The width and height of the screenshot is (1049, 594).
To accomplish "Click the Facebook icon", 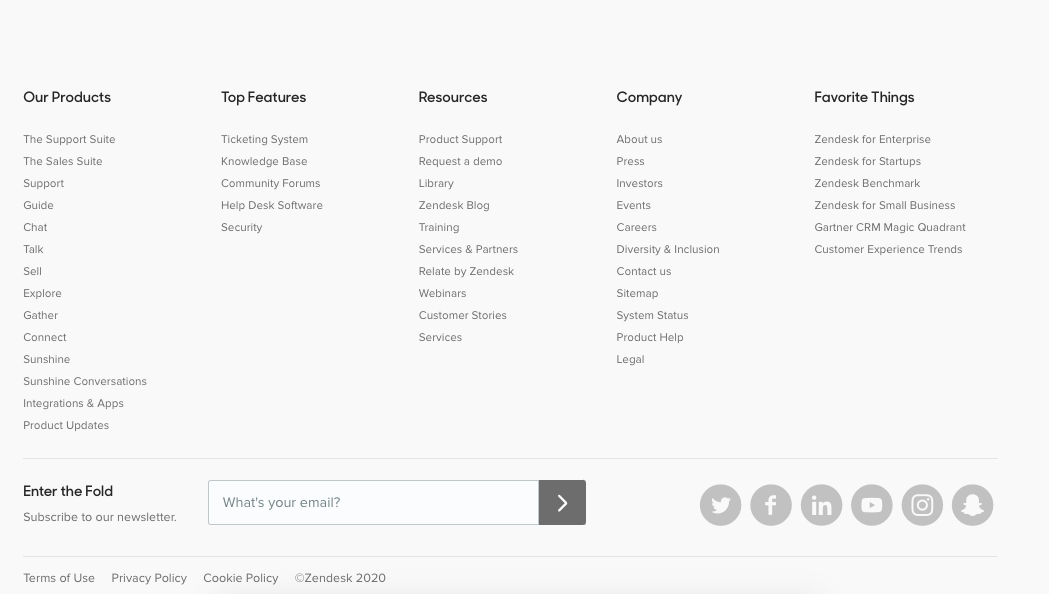I will (x=770, y=505).
